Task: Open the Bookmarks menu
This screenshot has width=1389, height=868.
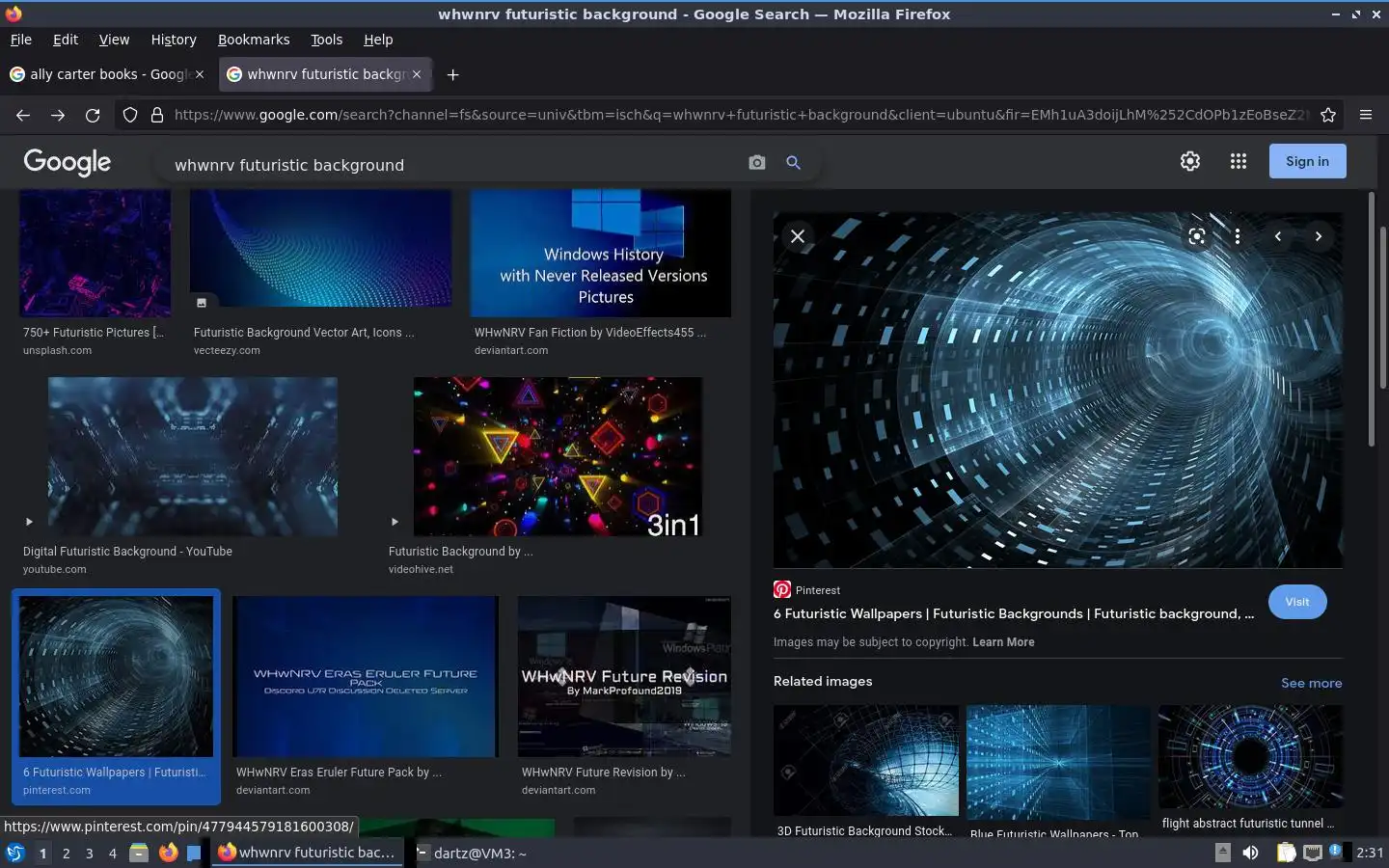Action: coord(254,40)
